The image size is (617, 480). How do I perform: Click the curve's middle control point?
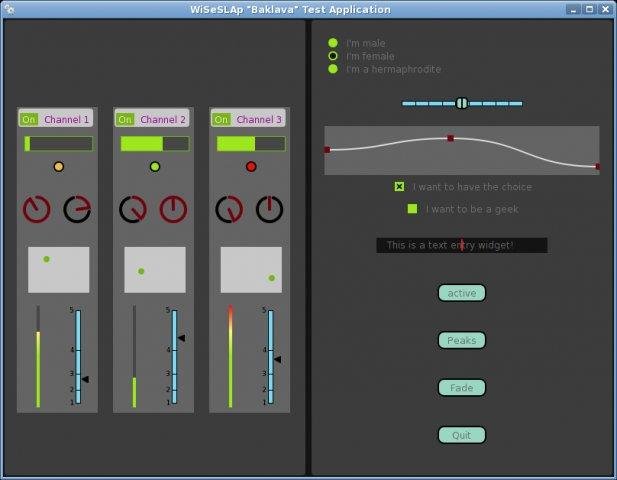[x=451, y=138]
